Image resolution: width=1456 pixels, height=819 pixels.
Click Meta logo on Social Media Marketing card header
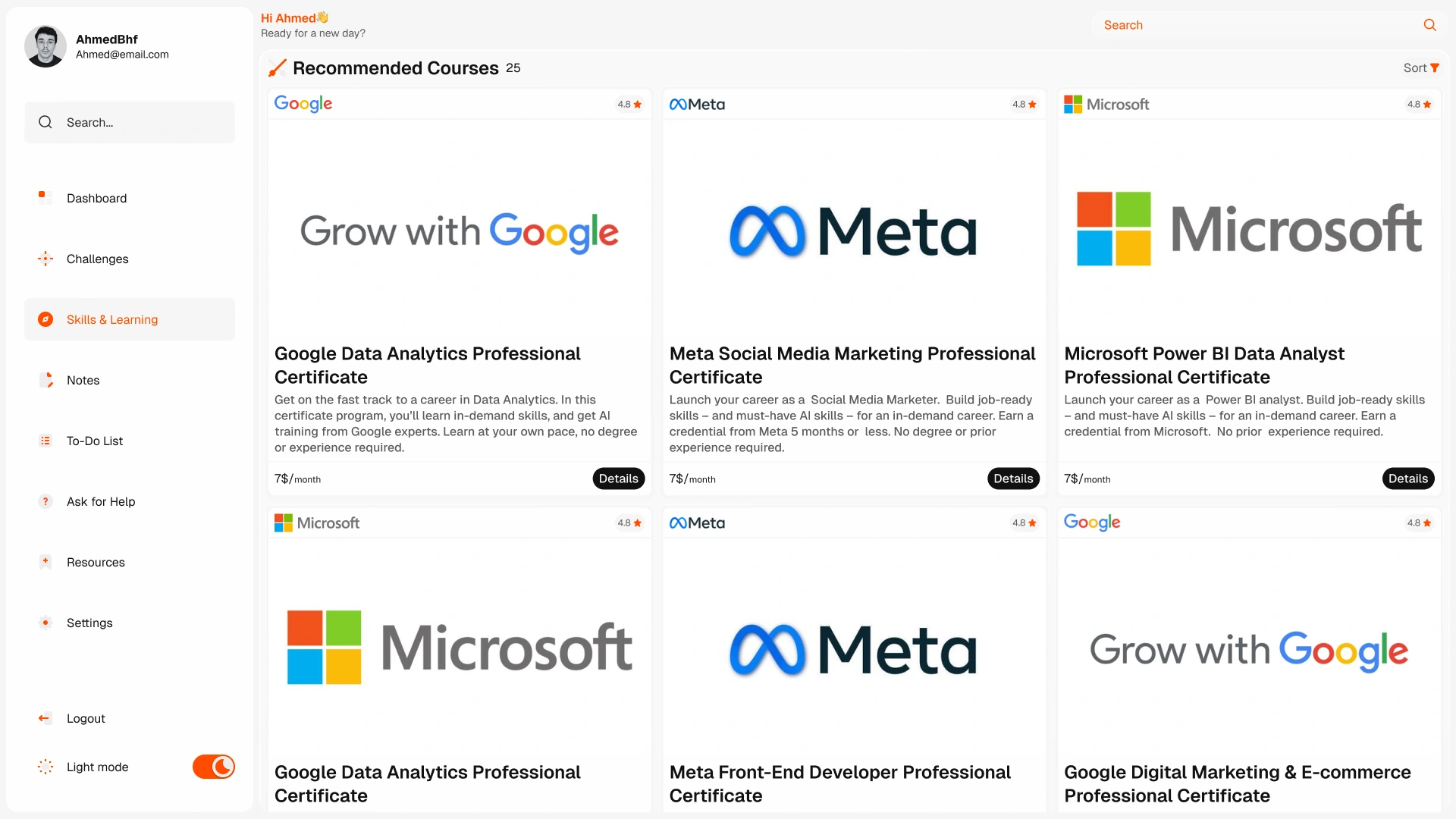(697, 105)
